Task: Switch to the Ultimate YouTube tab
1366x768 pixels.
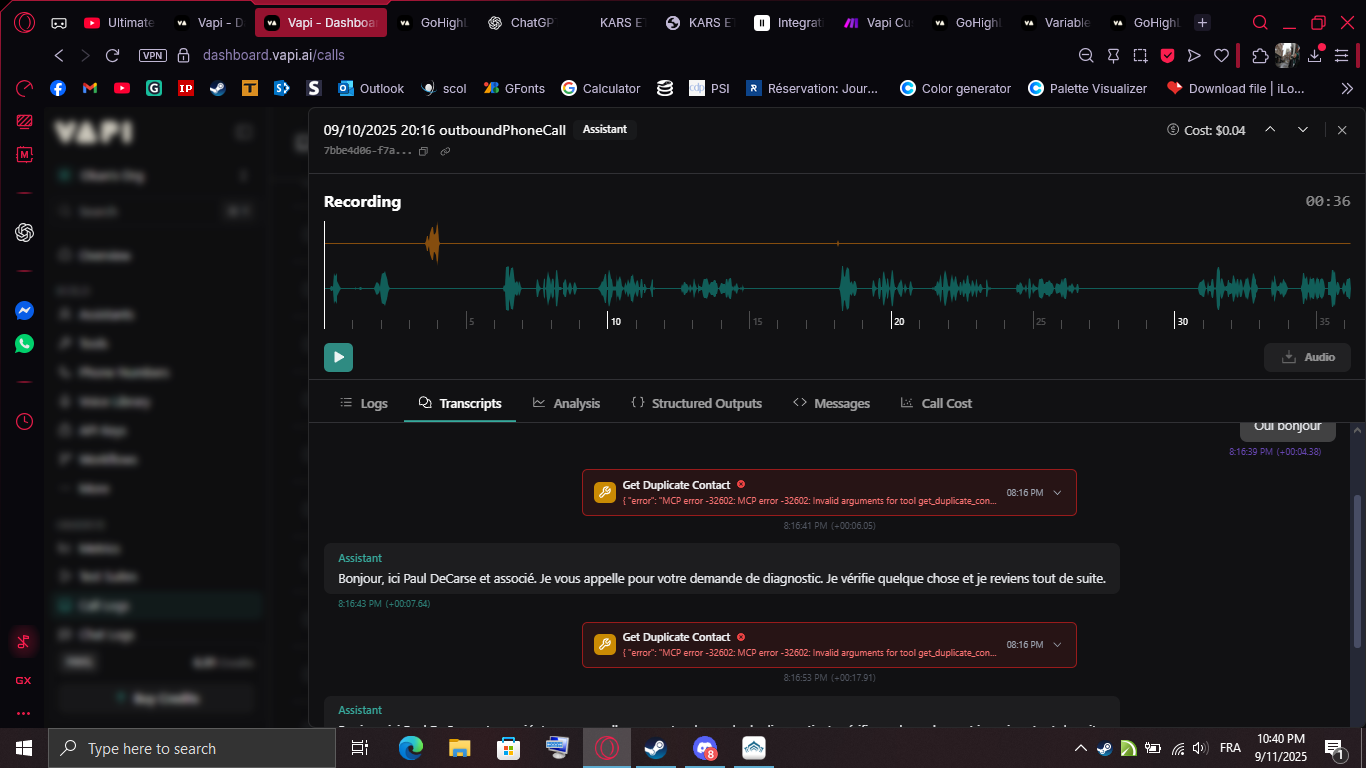Action: [120, 22]
